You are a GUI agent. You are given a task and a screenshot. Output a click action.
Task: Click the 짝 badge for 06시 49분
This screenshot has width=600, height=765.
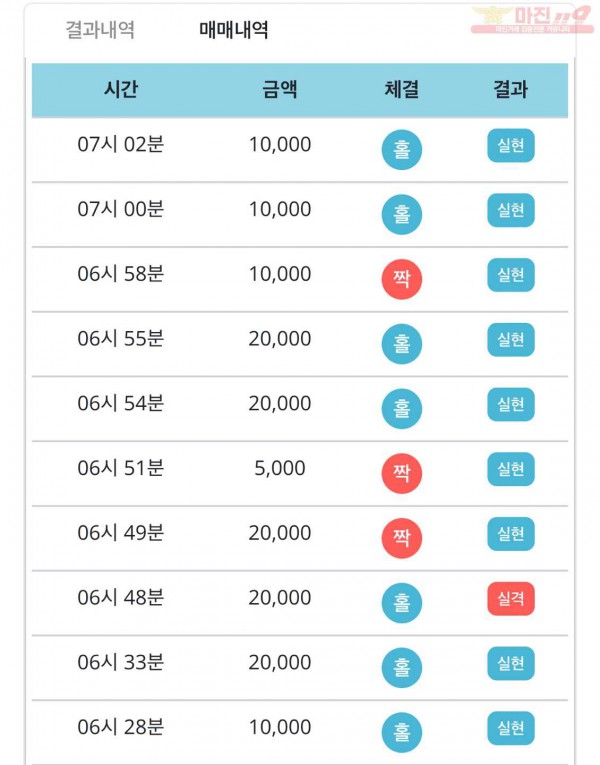[x=401, y=538]
